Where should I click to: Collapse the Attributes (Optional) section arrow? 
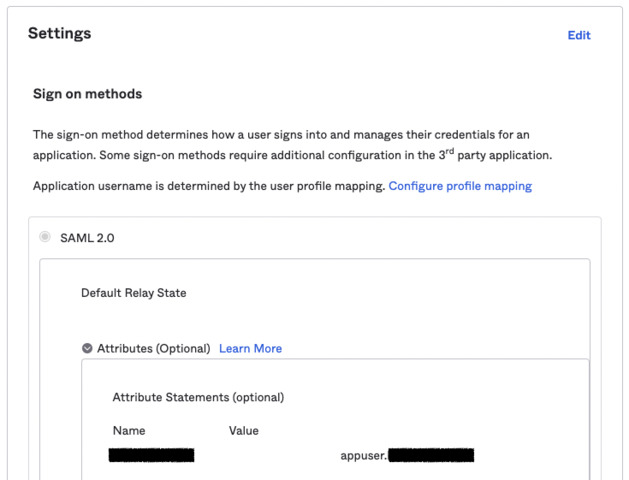(87, 348)
